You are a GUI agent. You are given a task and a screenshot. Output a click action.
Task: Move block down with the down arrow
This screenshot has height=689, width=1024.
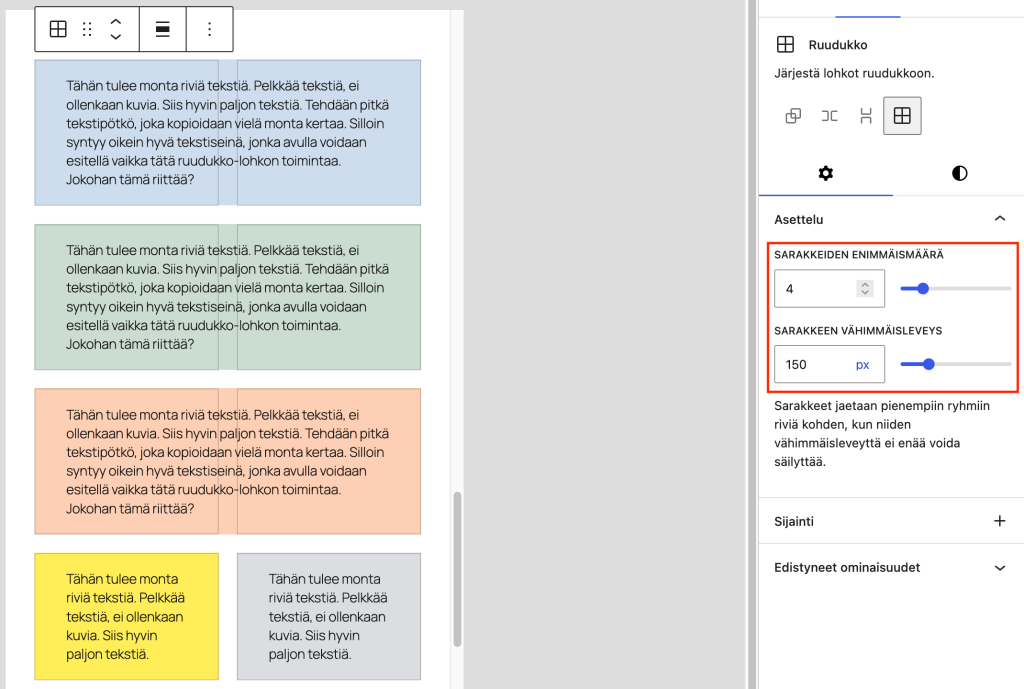(116, 36)
